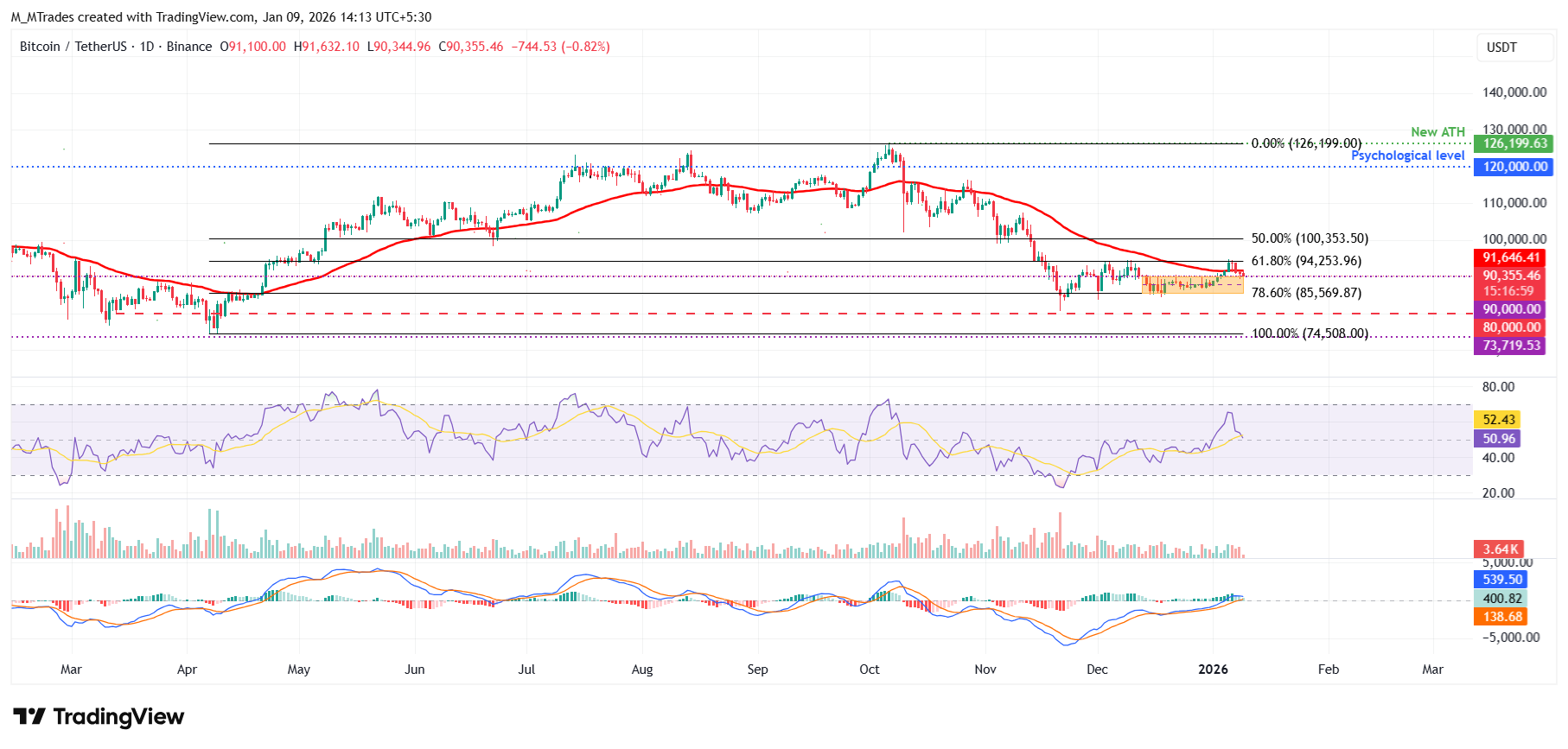Select the blue 539.50 MACD label
Screen dimensions: 1568x749
click(1501, 580)
